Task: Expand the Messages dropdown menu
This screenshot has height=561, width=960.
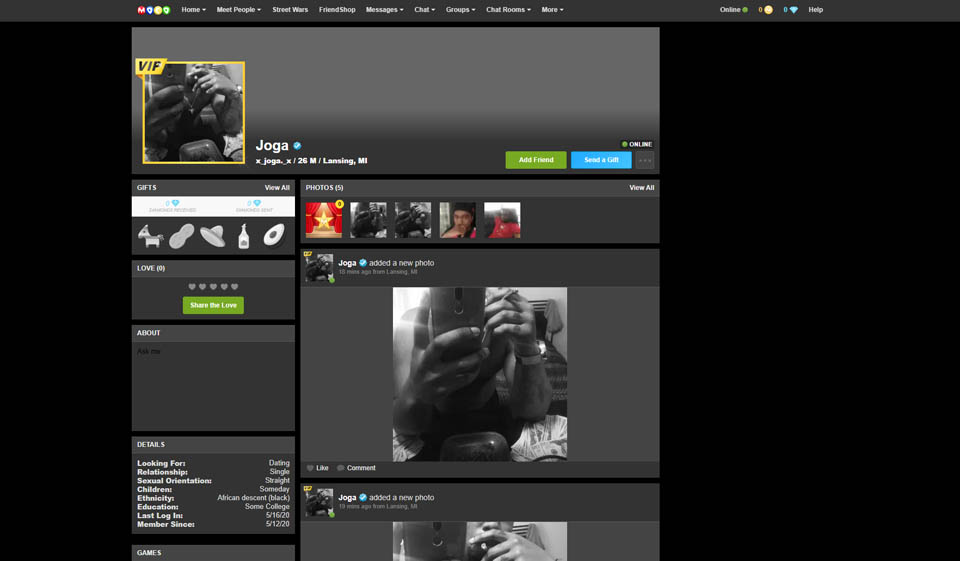Action: pos(384,10)
